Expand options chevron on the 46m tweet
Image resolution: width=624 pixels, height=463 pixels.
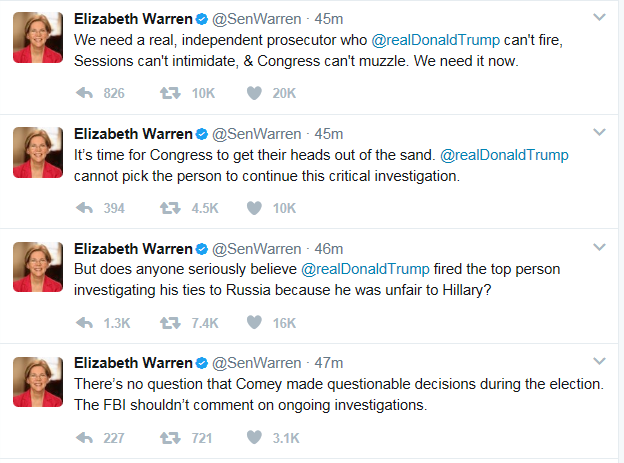[x=599, y=247]
